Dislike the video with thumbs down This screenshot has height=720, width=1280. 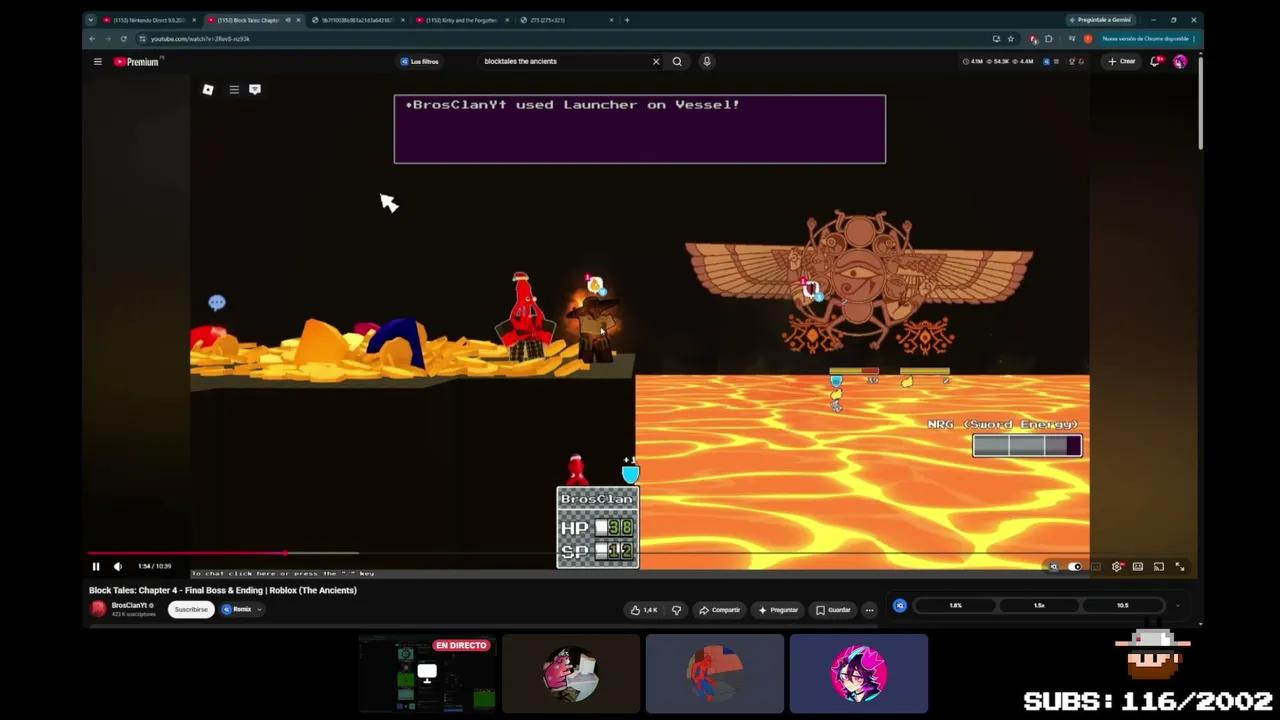click(x=677, y=610)
